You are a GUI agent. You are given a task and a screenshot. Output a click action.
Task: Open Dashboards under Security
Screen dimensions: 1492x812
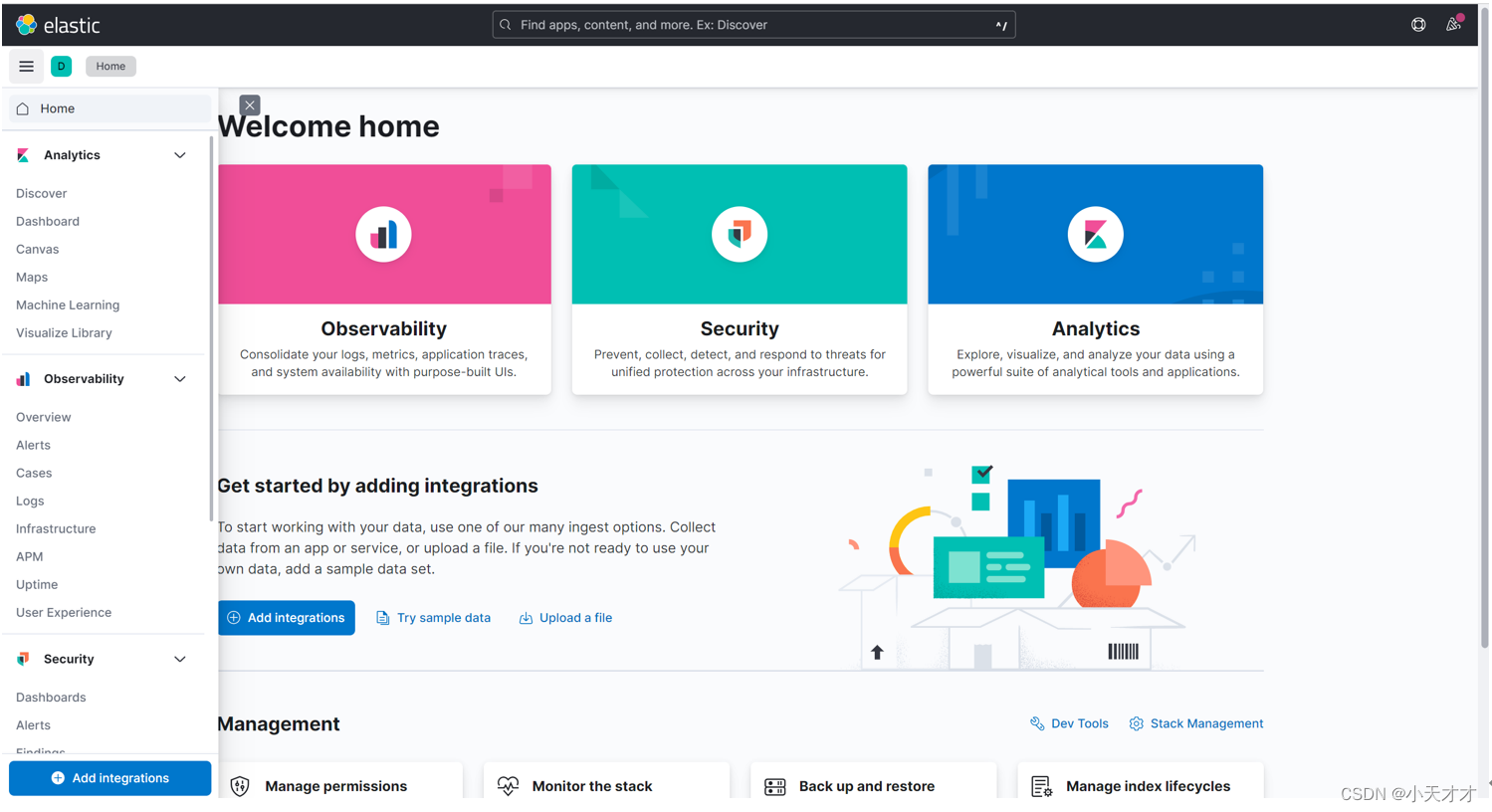click(51, 698)
